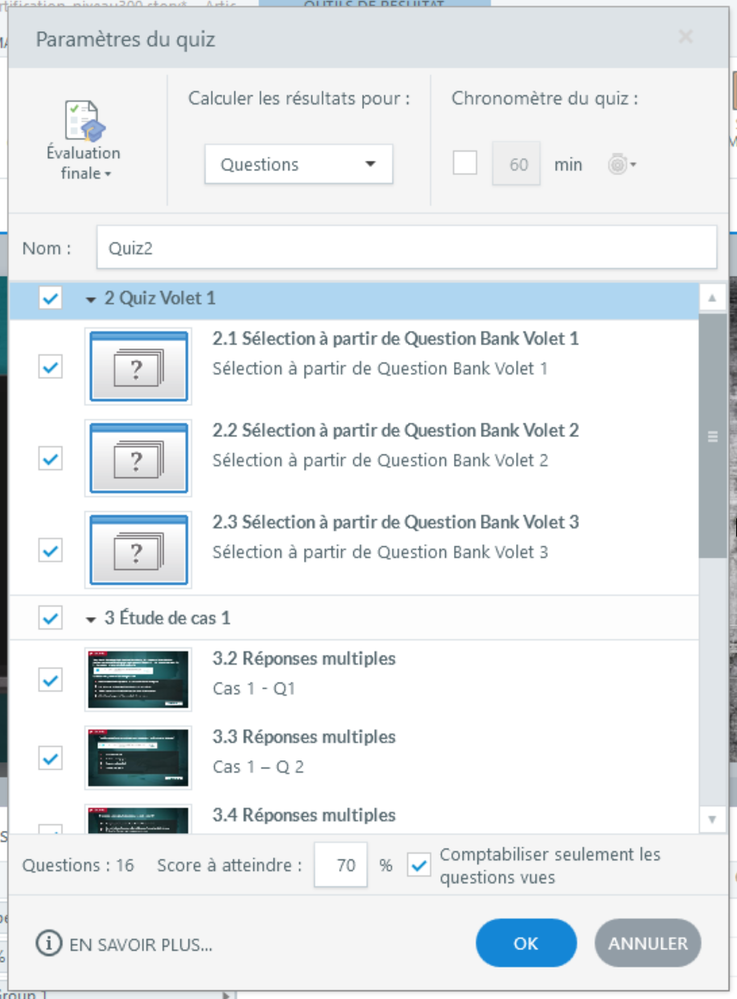Click the slide list scrollbar thumb
The height and width of the screenshot is (999, 737).
(712, 436)
